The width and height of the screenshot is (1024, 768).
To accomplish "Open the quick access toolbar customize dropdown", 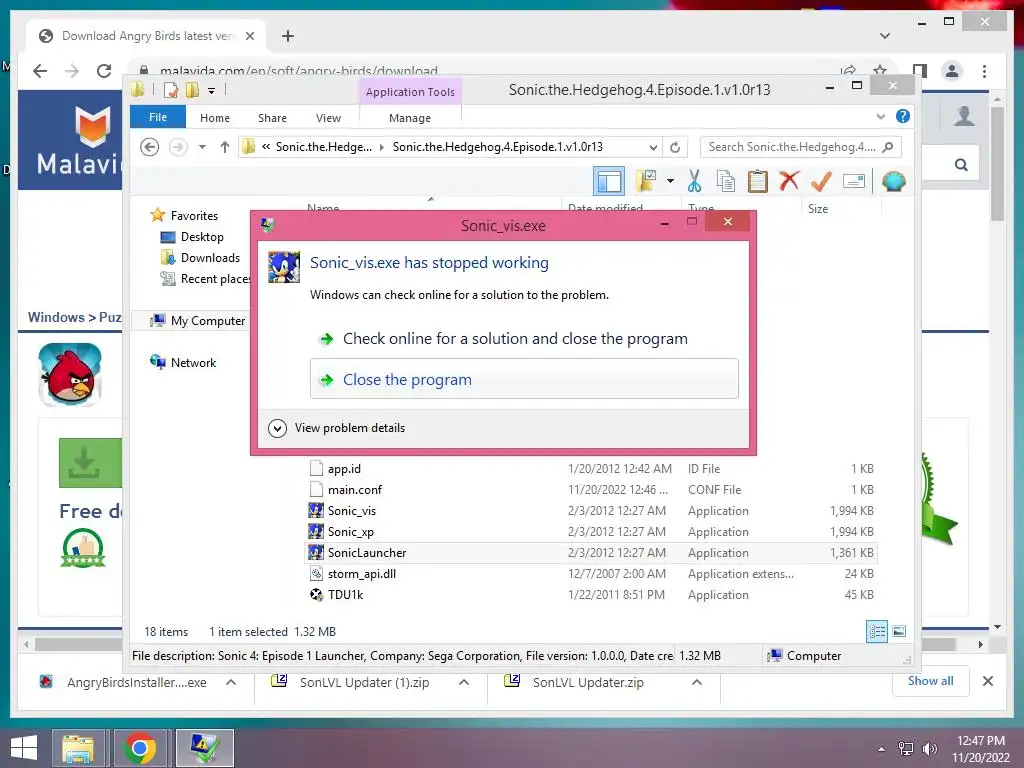I will [x=212, y=91].
